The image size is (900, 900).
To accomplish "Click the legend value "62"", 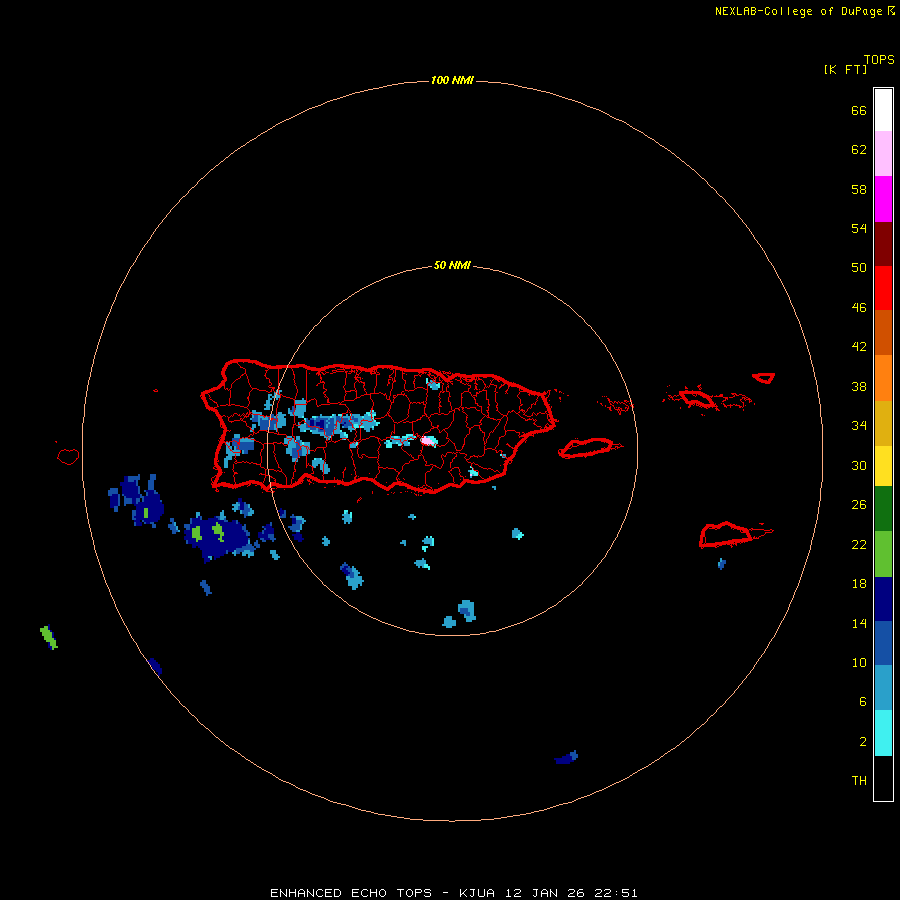I will [x=859, y=150].
